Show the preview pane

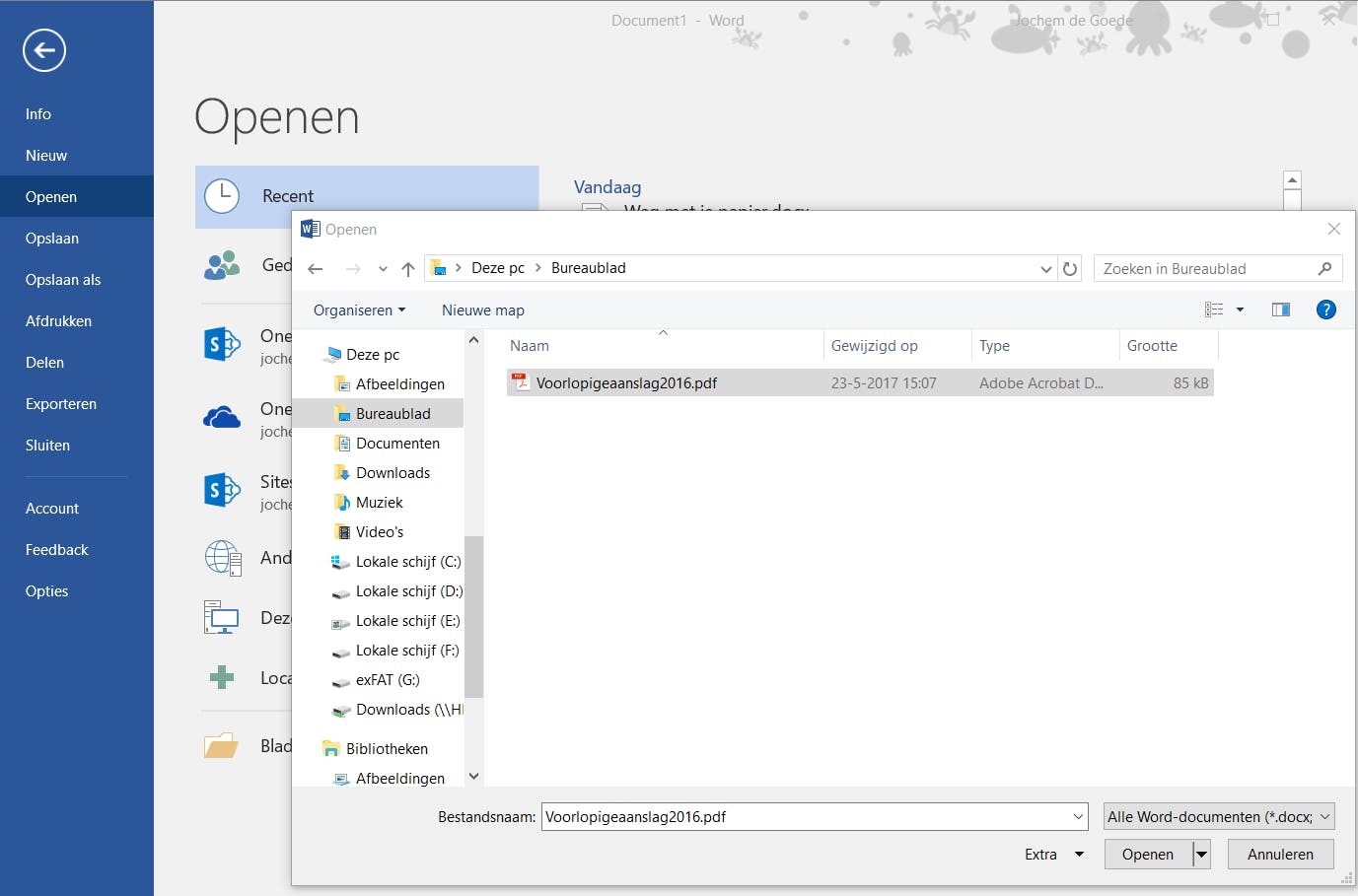1281,310
